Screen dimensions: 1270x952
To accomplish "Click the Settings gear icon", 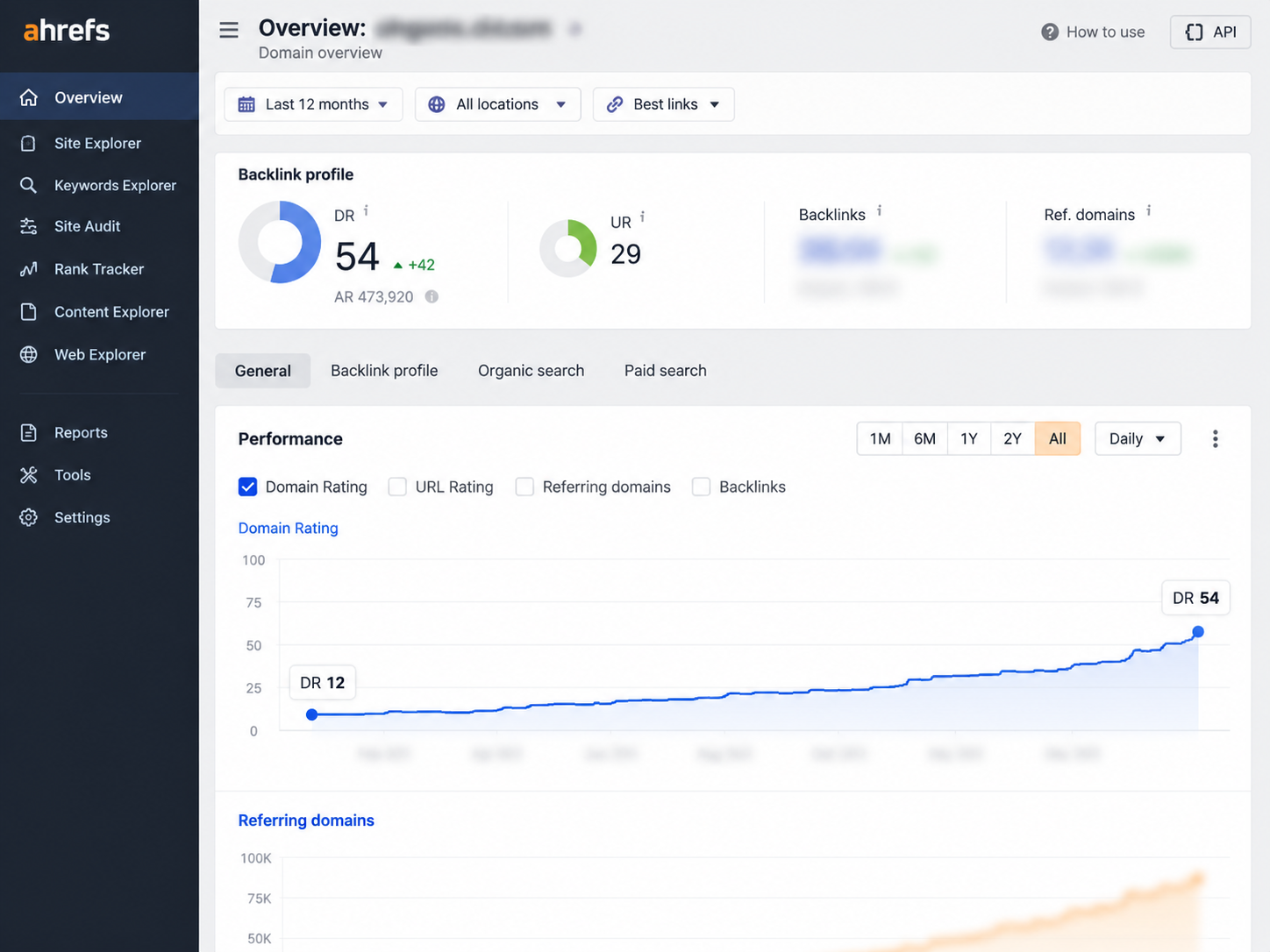I will pos(29,517).
